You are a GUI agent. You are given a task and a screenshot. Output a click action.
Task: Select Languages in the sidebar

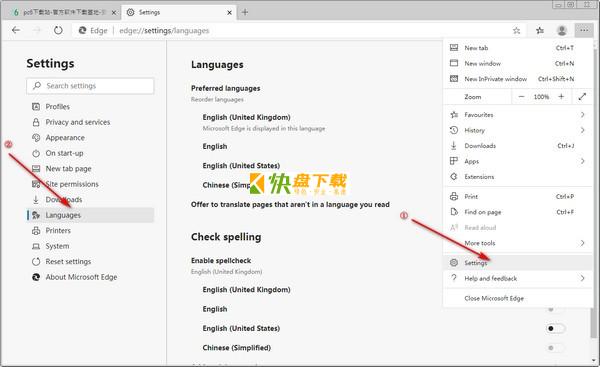tap(91, 215)
